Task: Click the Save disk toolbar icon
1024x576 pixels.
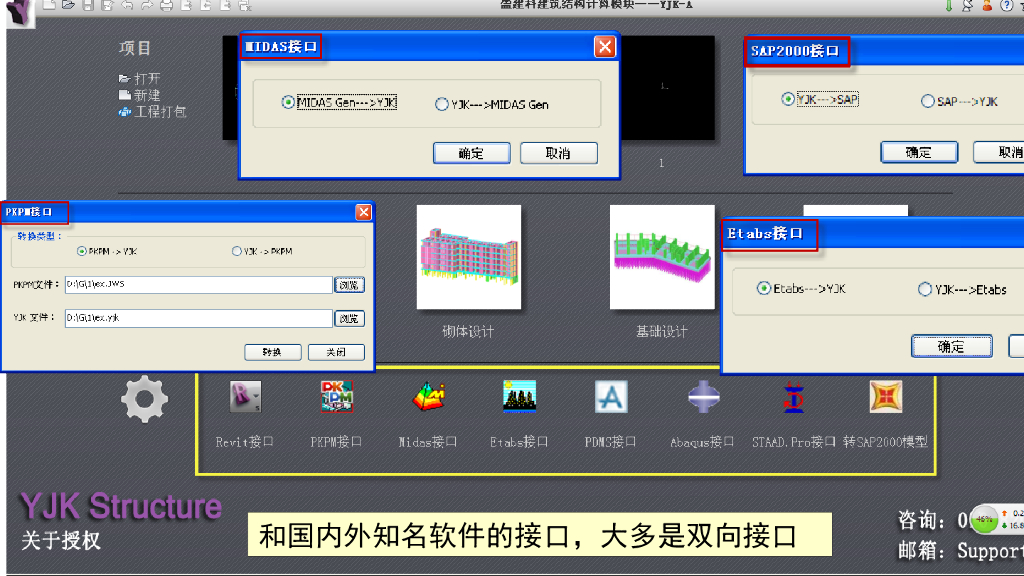Action: (x=88, y=5)
